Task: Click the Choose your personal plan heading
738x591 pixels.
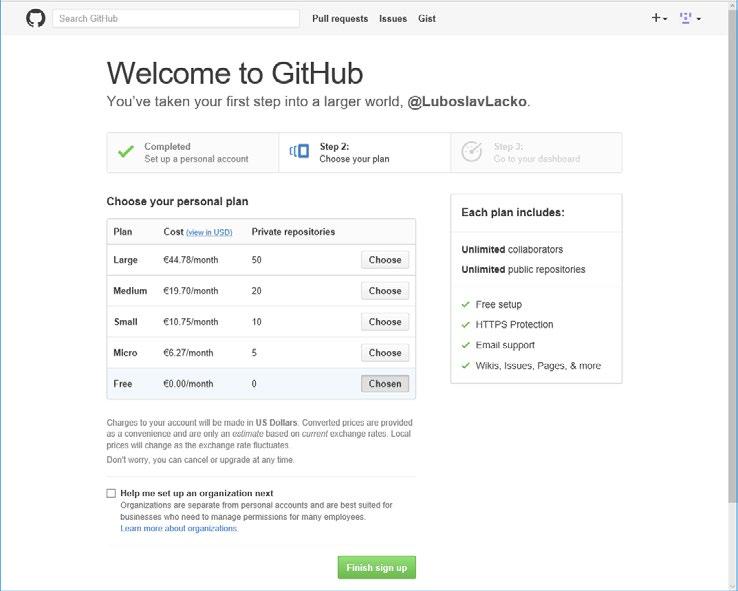Action: [x=177, y=201]
